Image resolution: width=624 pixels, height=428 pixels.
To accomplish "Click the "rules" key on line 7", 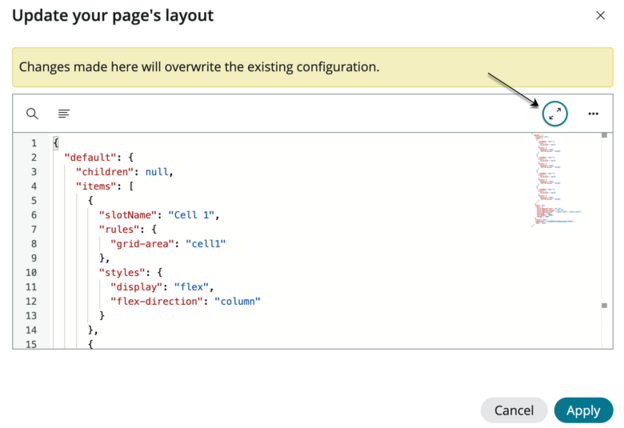I will [119, 229].
